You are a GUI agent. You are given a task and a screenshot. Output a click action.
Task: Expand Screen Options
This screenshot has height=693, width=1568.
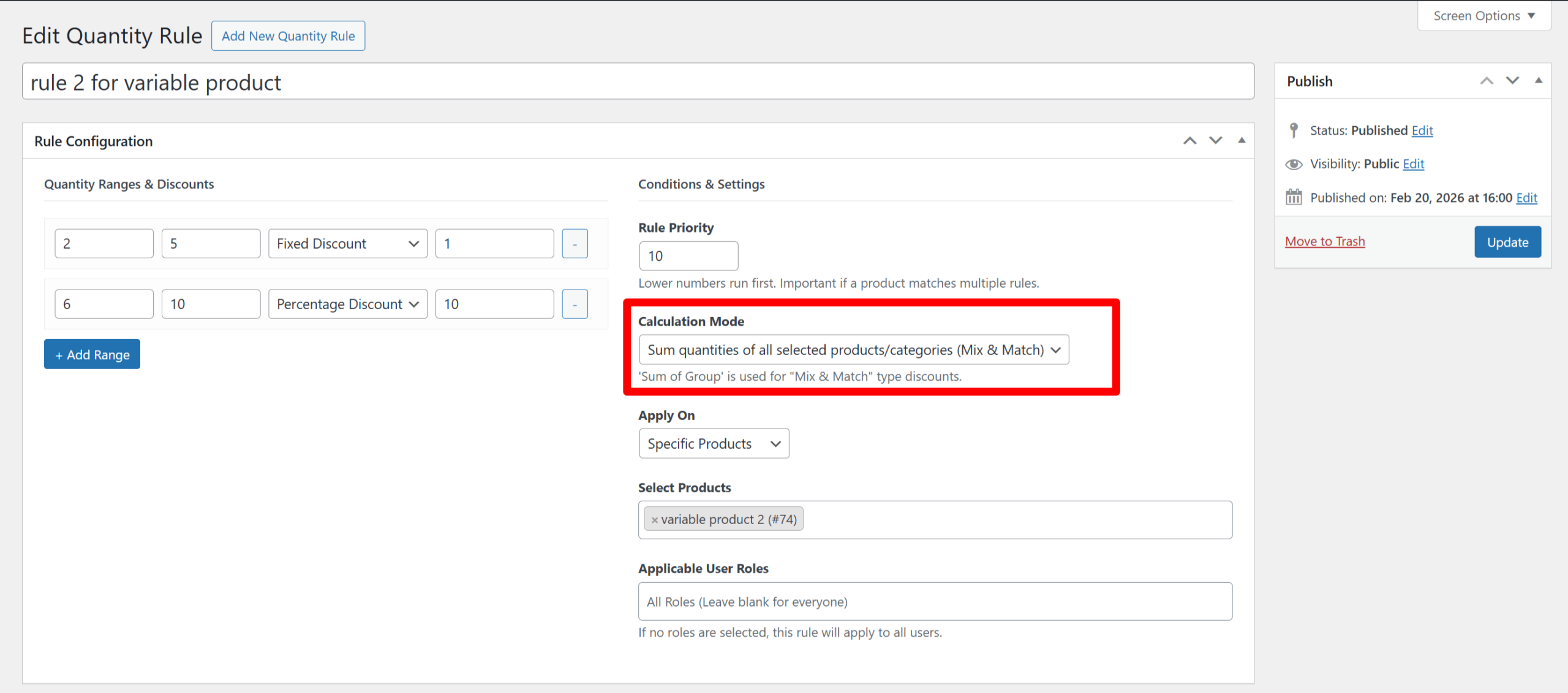point(1483,15)
